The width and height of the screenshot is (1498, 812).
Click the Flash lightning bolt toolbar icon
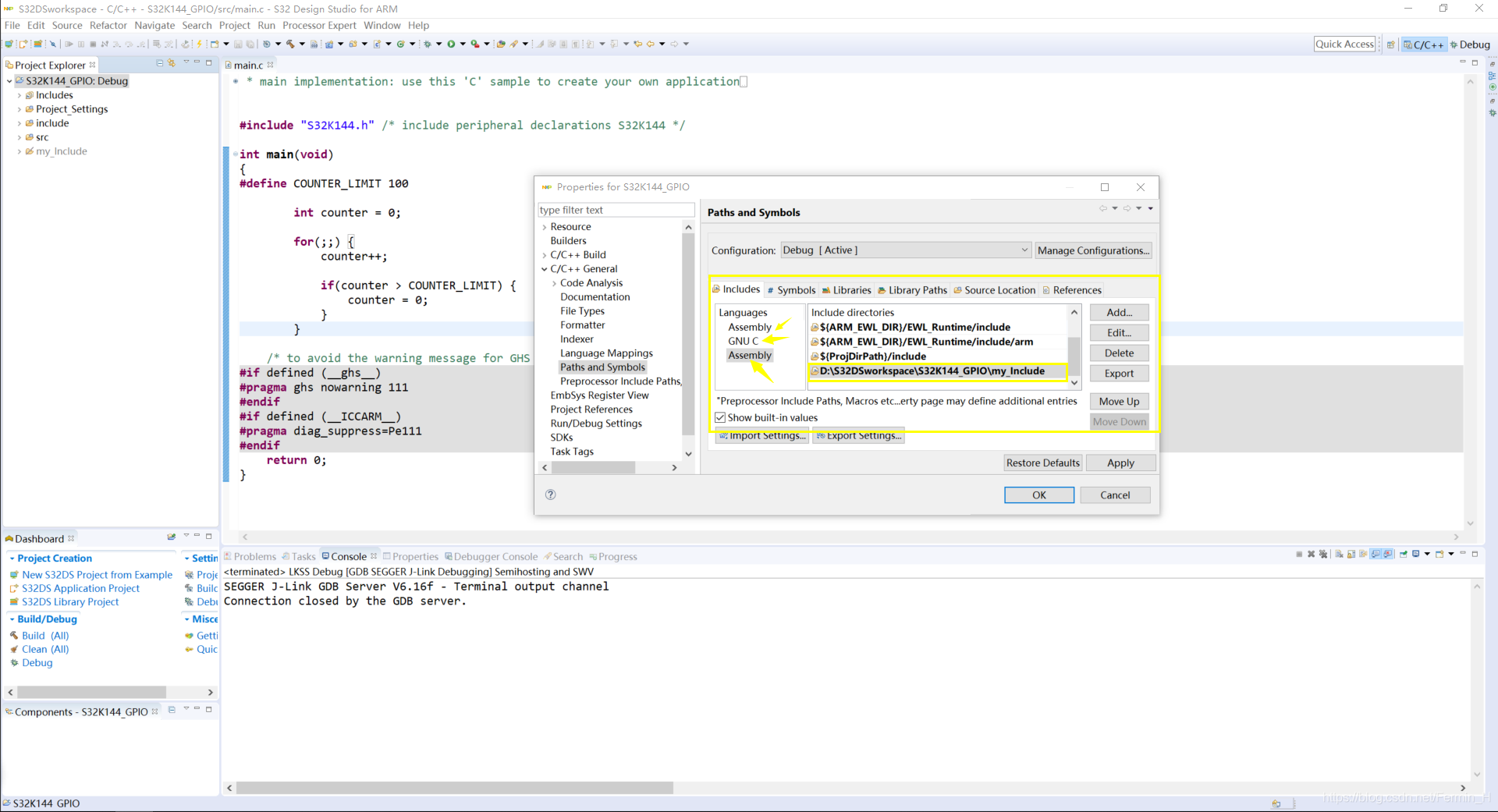click(199, 44)
